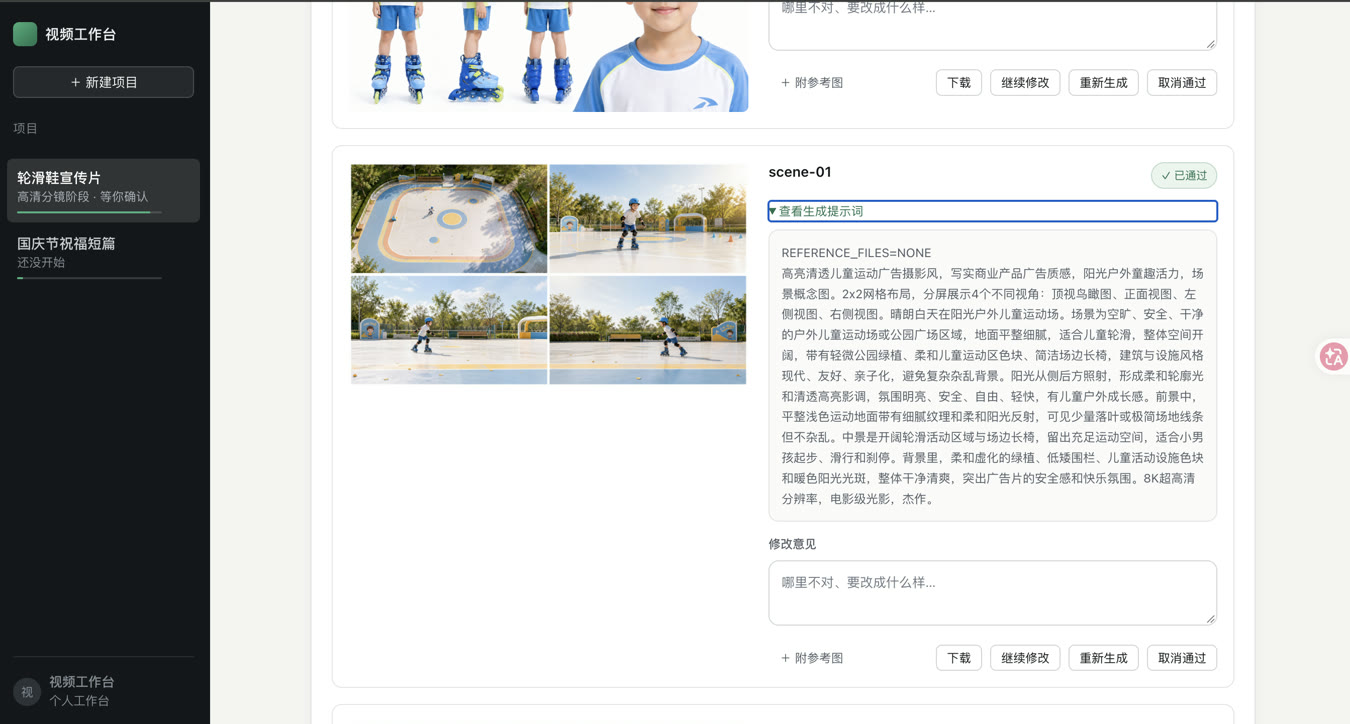Attach a reference image in scene-01 card
The width and height of the screenshot is (1350, 724).
812,658
